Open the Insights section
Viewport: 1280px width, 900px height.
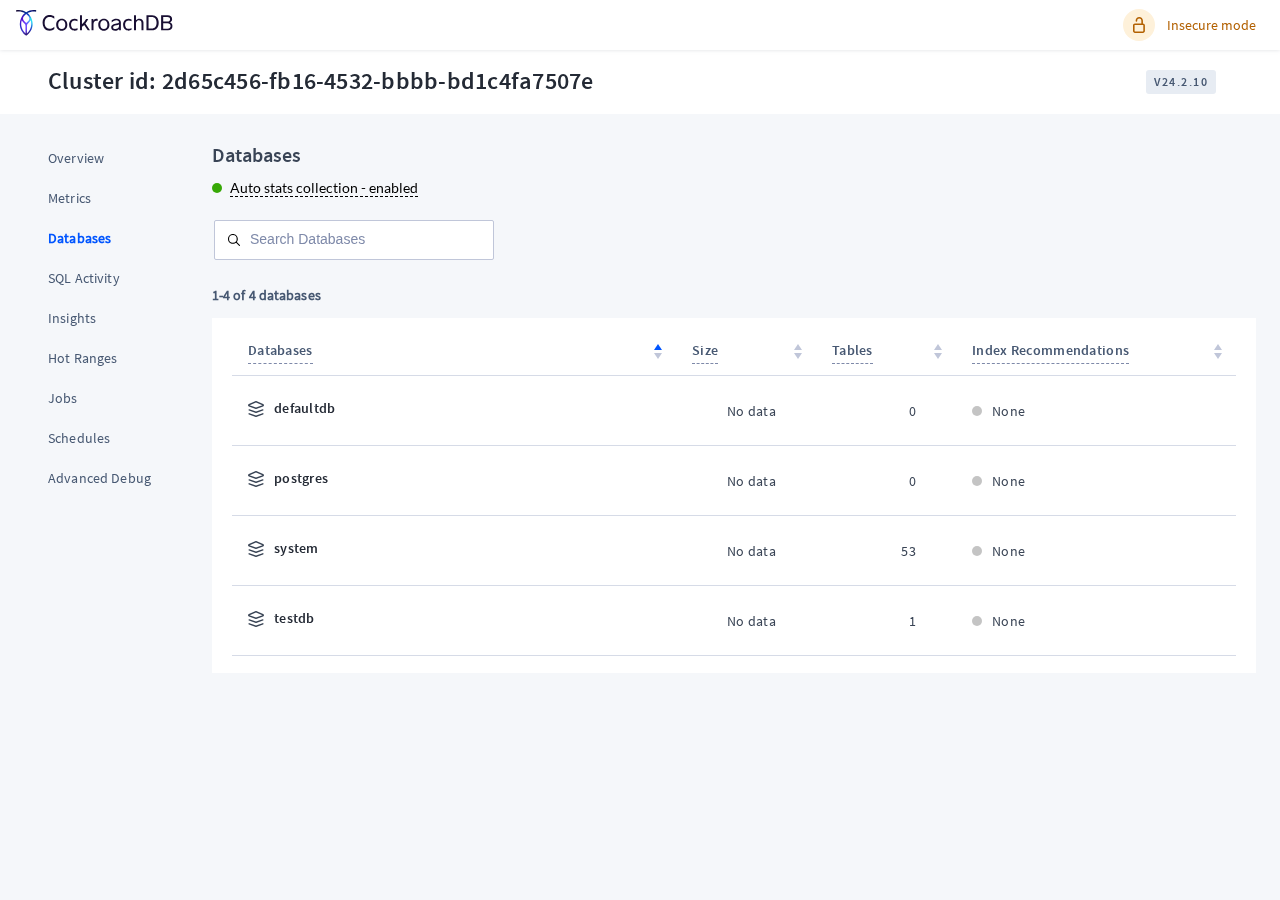coord(72,318)
